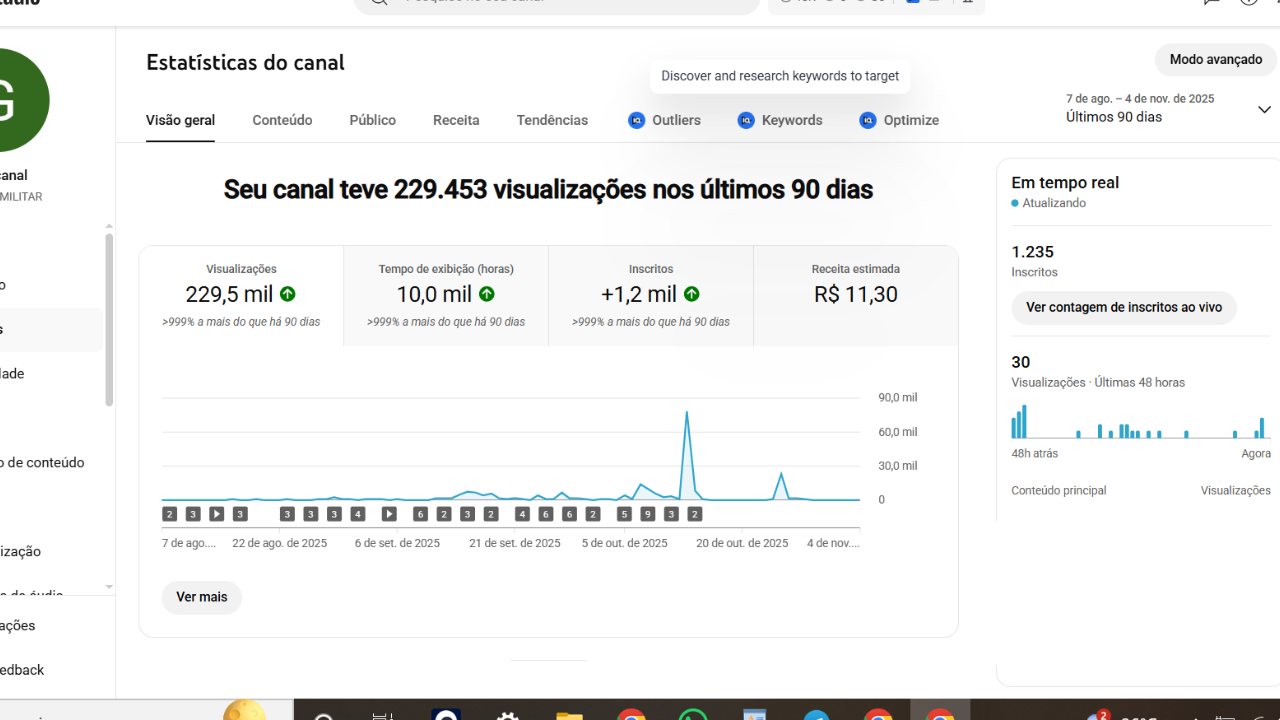Go to the Público tab
The image size is (1280, 720).
point(373,120)
